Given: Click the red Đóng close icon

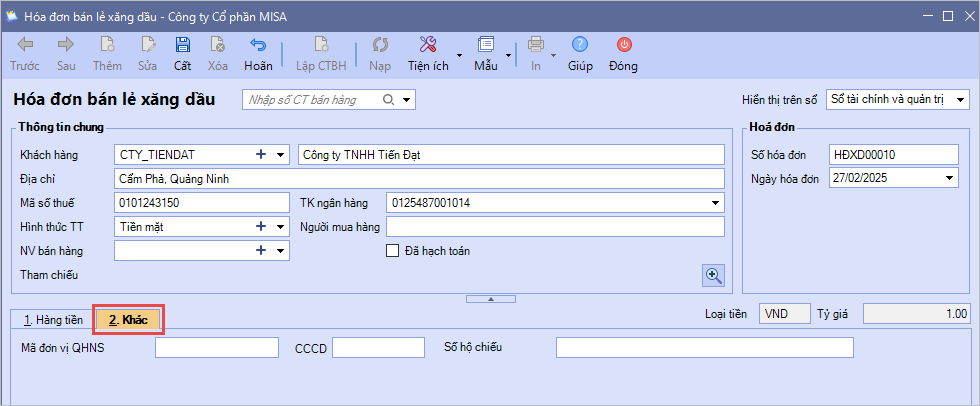Looking at the screenshot, I should 623,45.
